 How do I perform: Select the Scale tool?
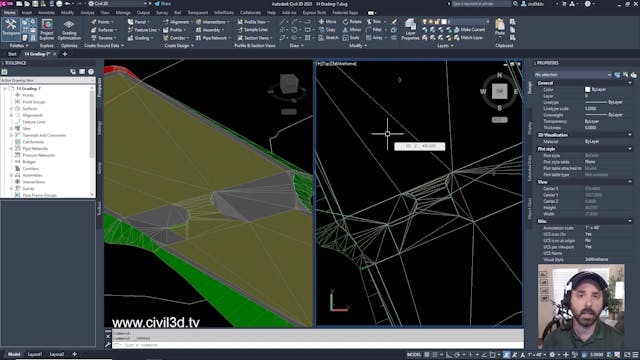click(x=351, y=38)
